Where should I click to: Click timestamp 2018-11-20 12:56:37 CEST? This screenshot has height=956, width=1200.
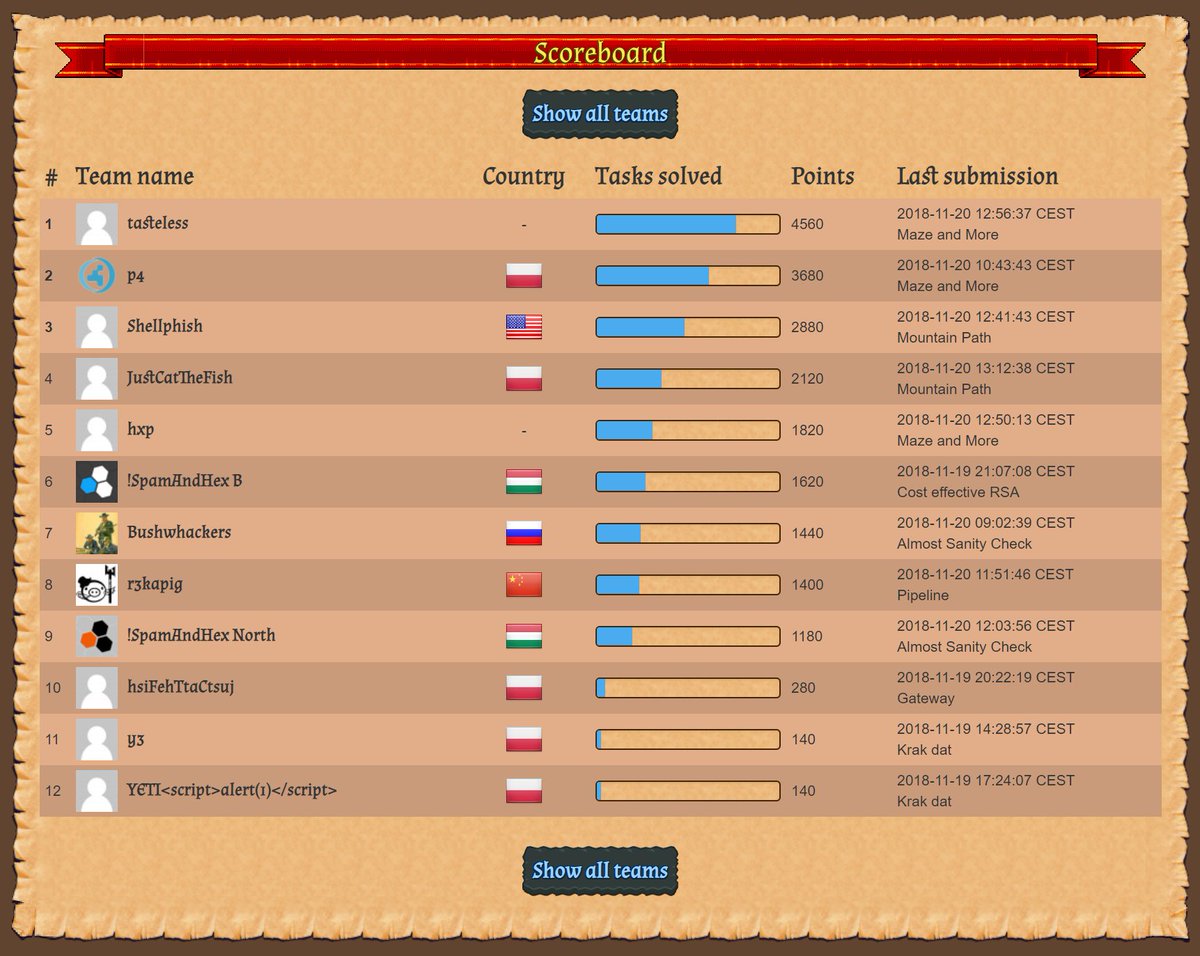986,213
